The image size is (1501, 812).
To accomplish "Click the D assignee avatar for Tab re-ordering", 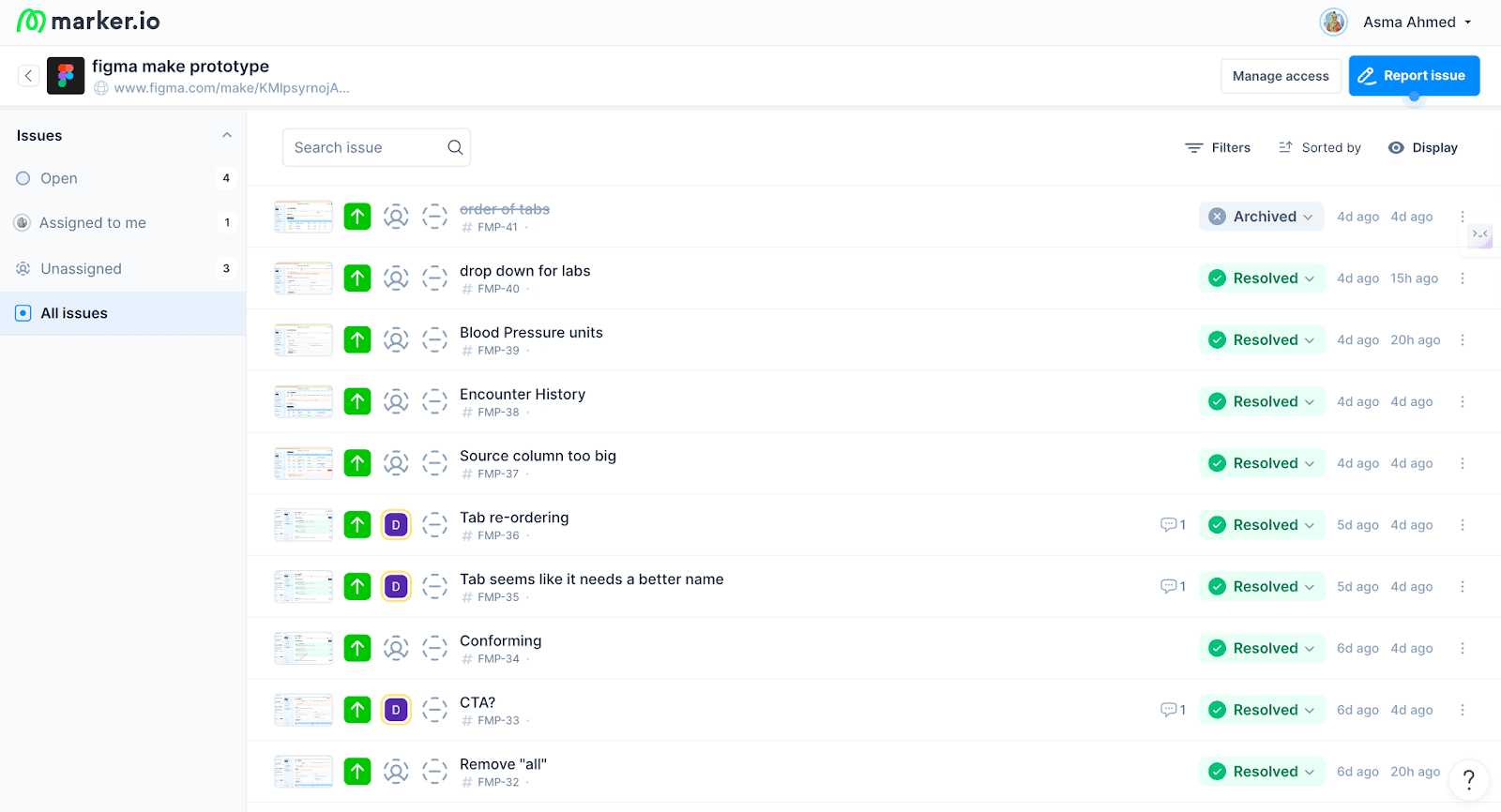I will [x=396, y=525].
